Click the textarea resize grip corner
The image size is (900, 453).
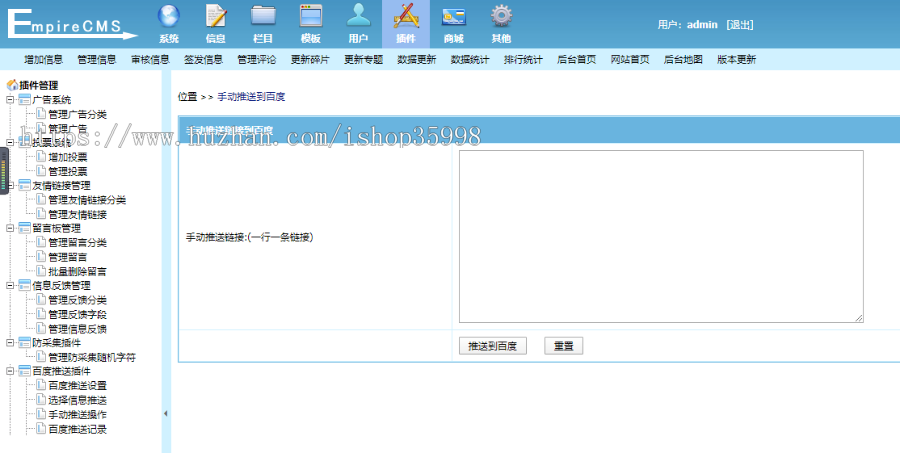[x=859, y=318]
